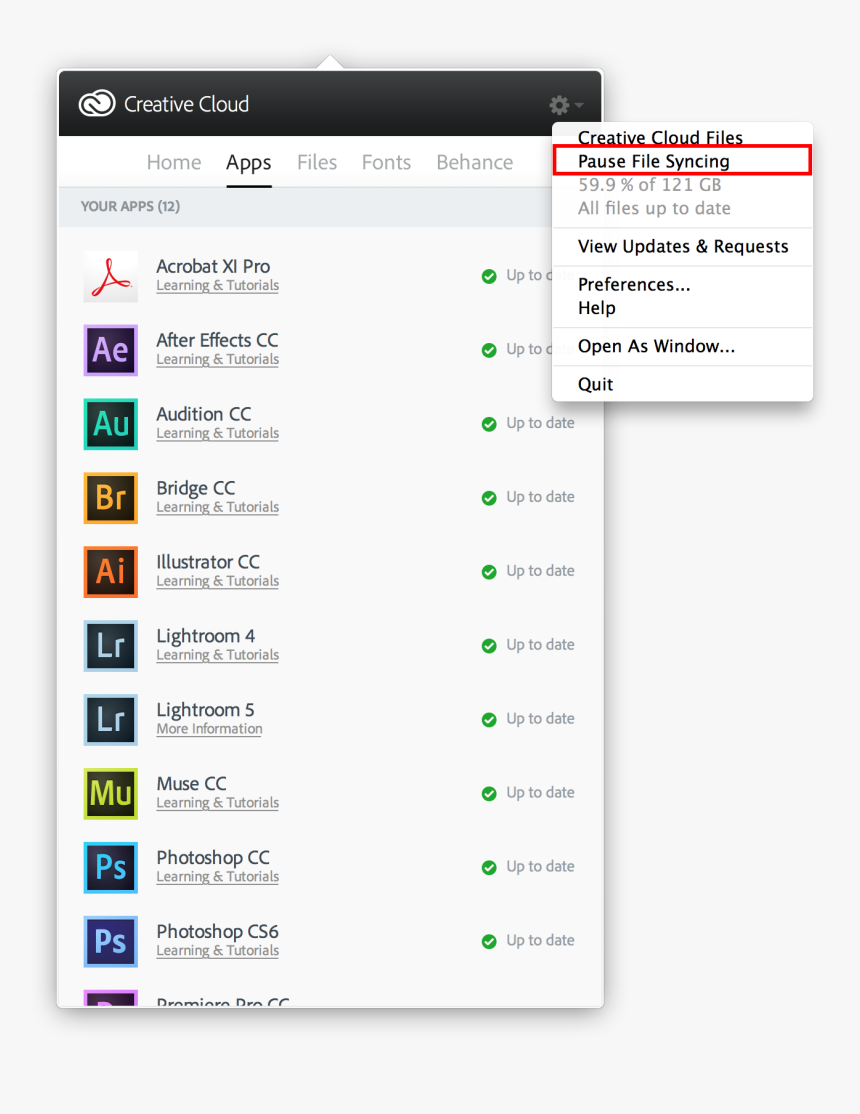Click green checkmark beside Lightroom 4
Screen dimensions: 860x1114
(x=489, y=646)
